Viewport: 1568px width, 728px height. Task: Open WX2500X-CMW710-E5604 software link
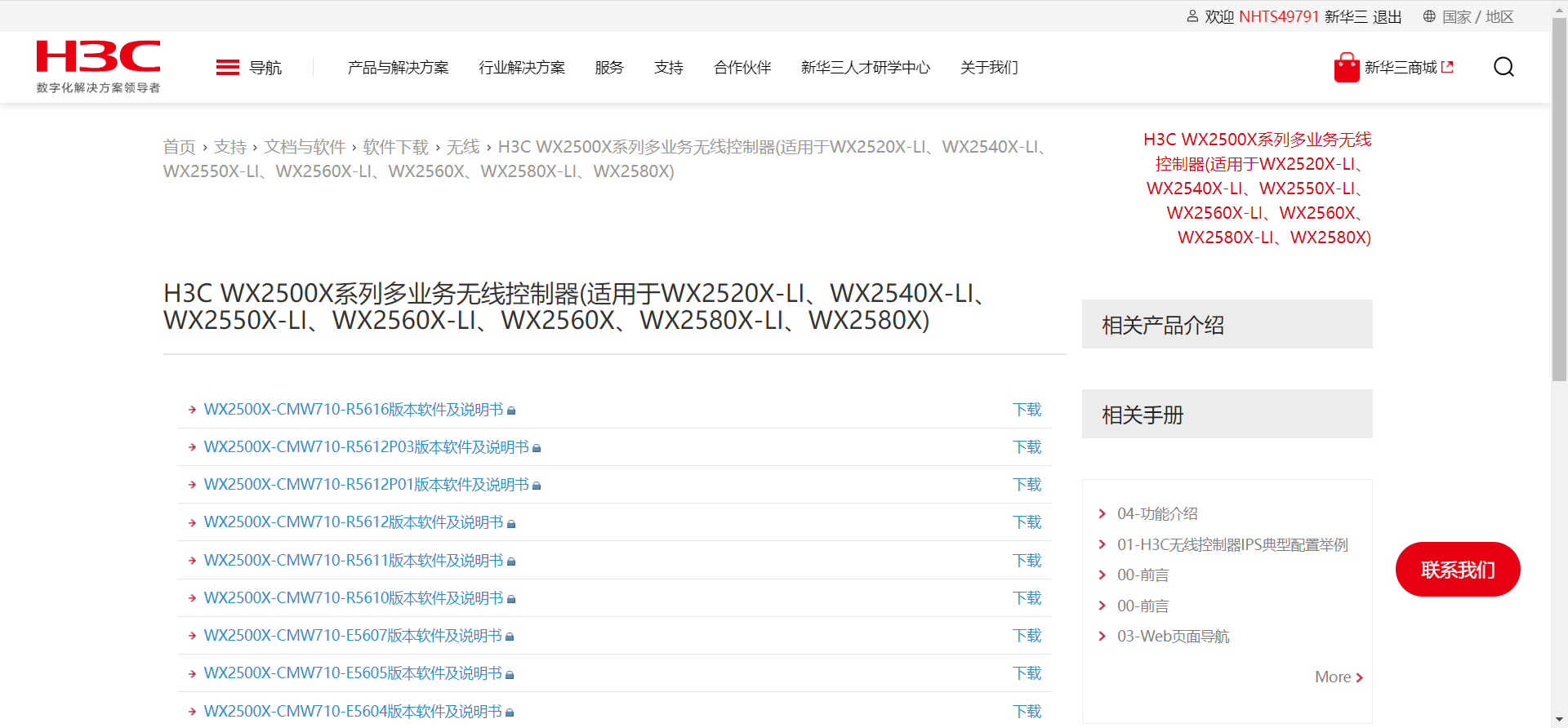[x=353, y=712]
